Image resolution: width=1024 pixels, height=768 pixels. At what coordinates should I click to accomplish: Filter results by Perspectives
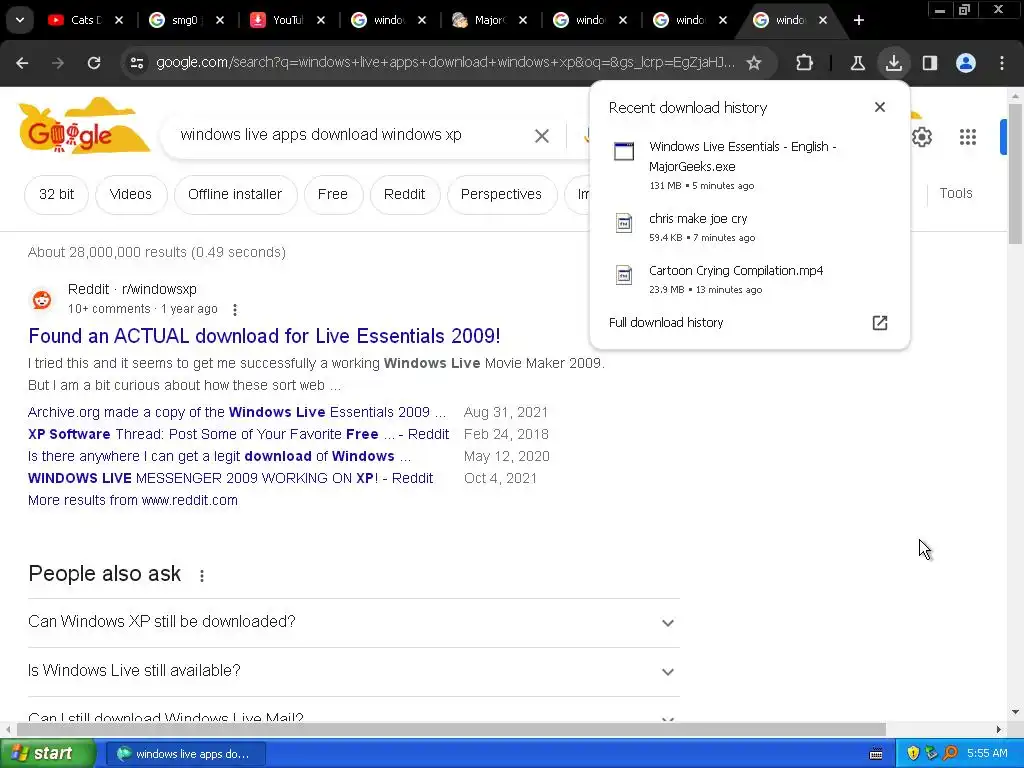[501, 195]
